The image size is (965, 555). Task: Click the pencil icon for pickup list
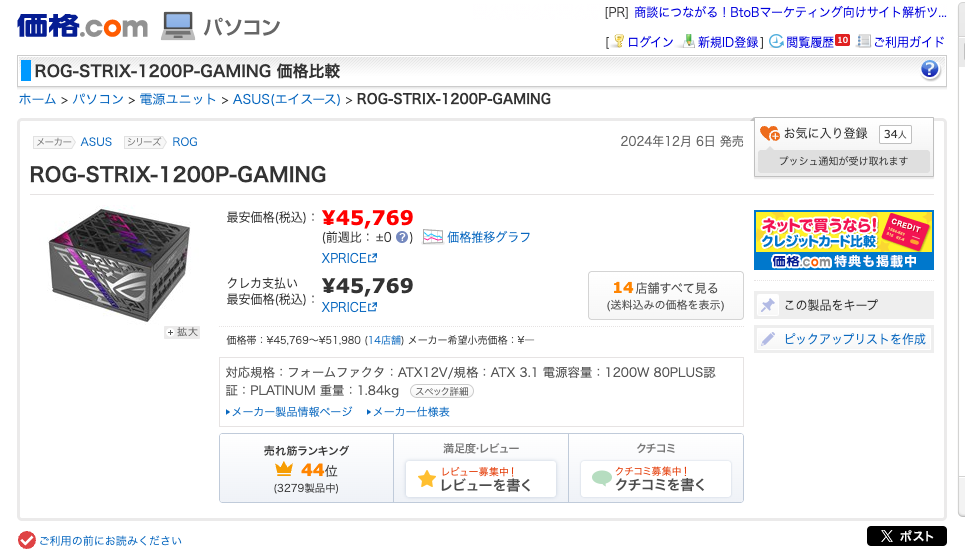767,339
